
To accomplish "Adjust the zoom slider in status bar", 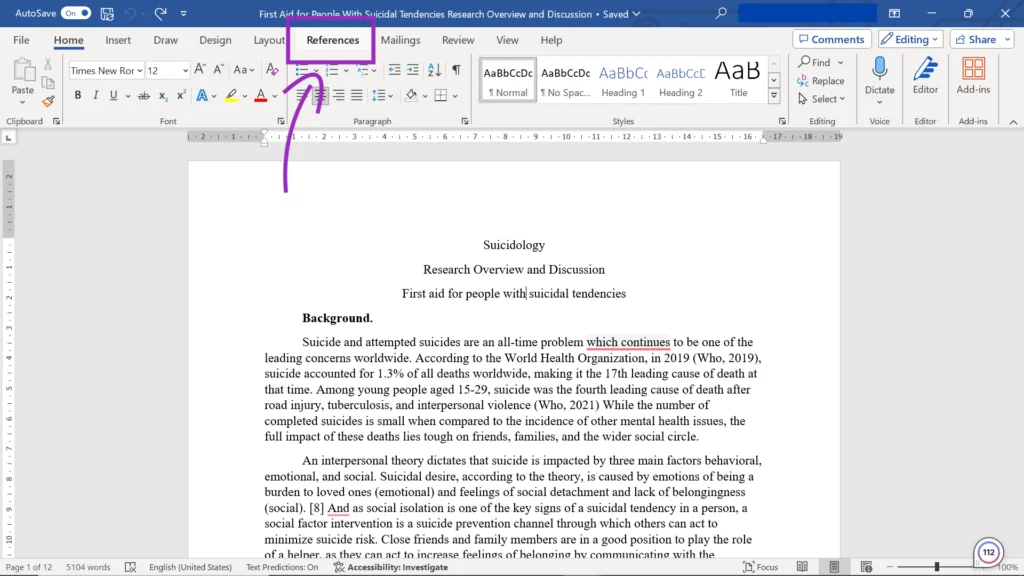I will [937, 567].
